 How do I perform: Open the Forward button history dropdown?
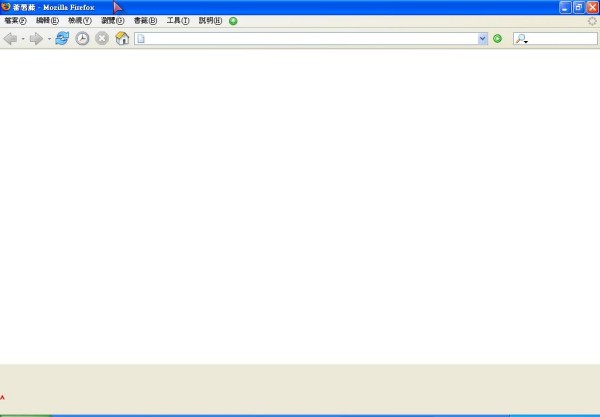(x=49, y=39)
